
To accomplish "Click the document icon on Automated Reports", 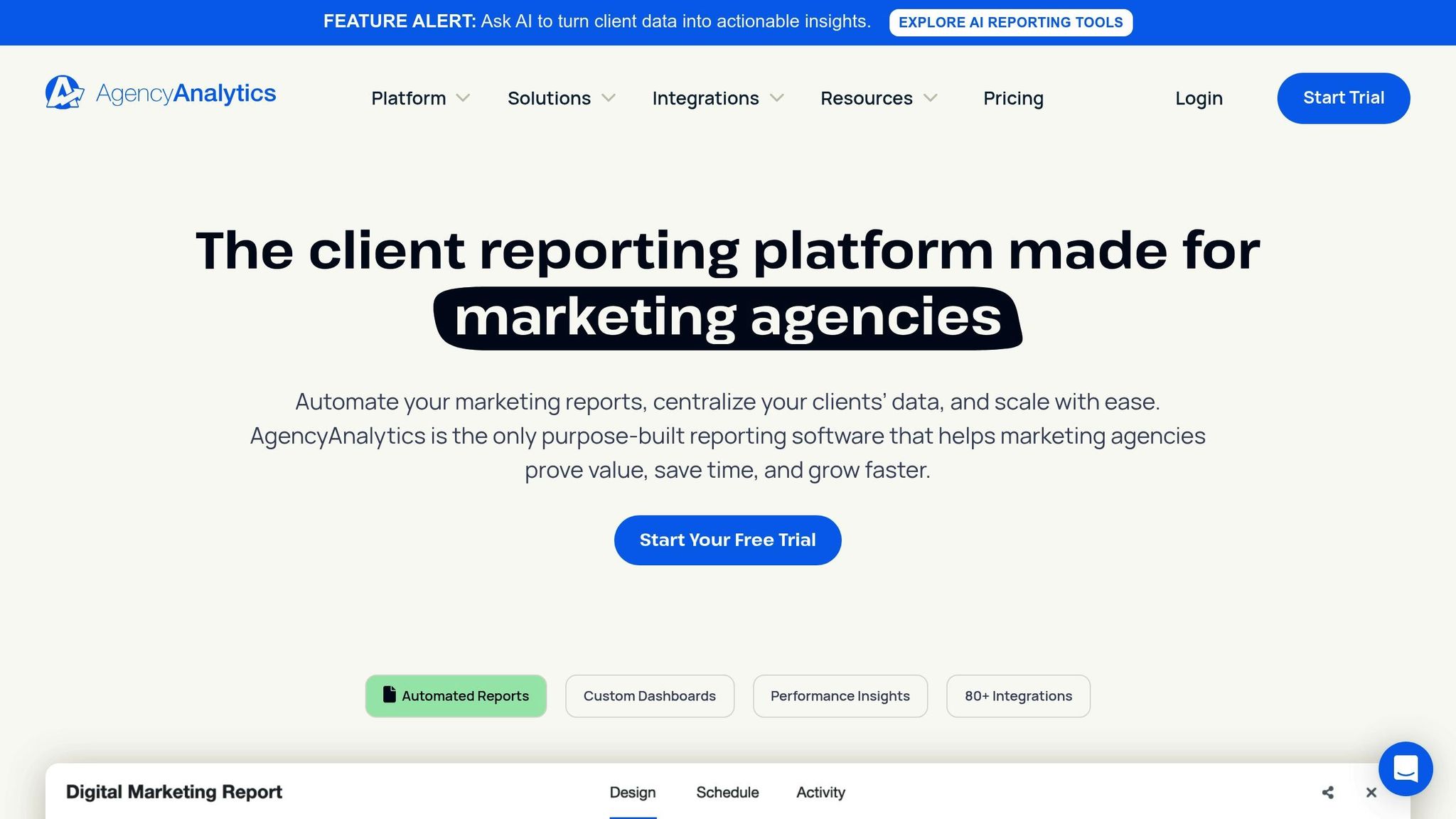I will pos(389,695).
